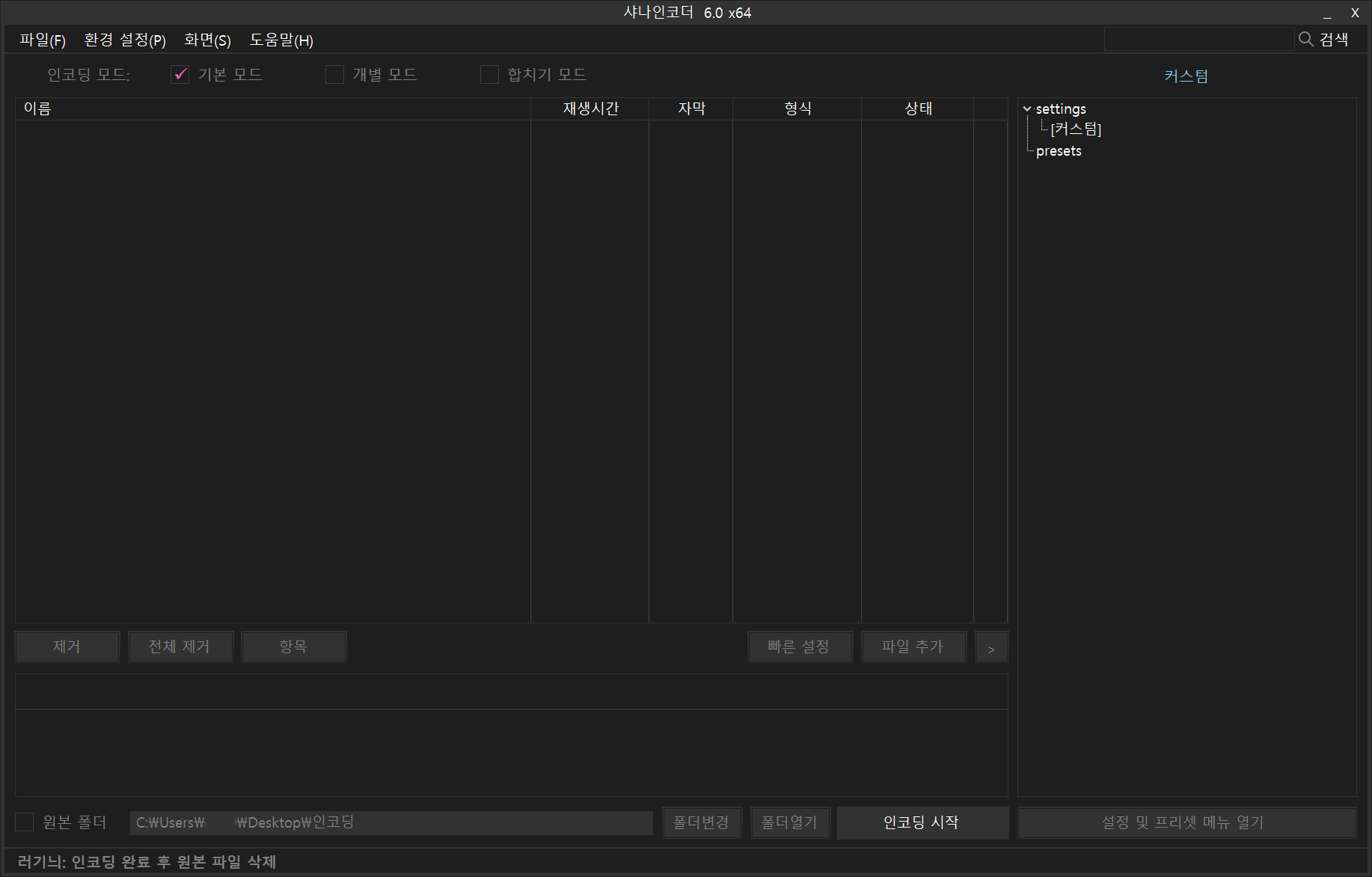Open 설정 및 프리셋 메뉴 열기

tap(1186, 822)
